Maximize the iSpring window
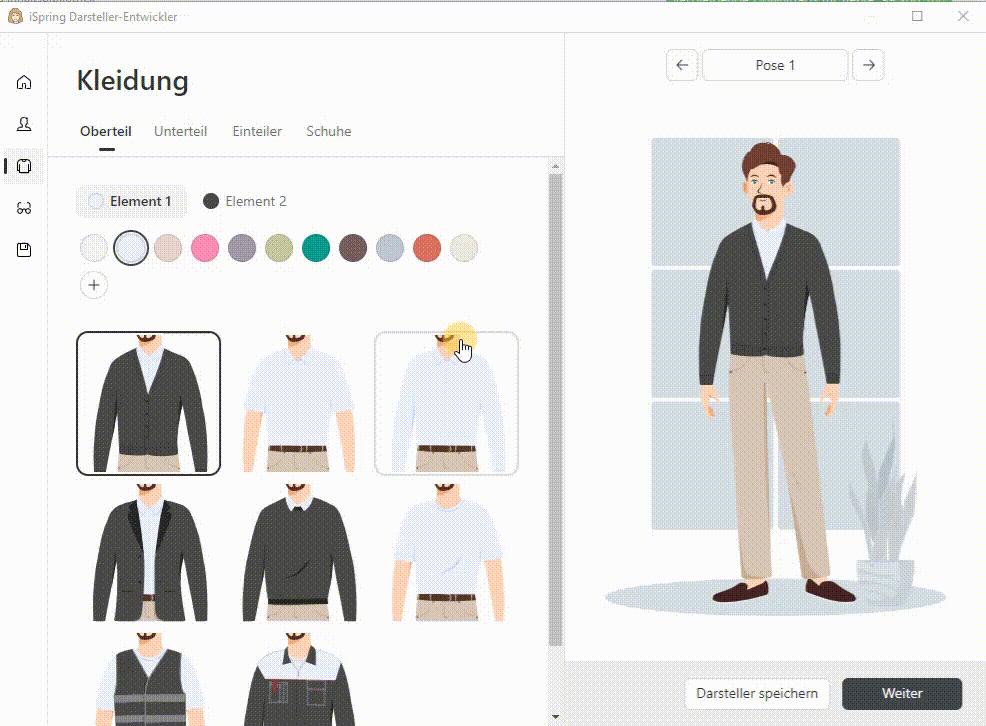986x726 pixels. click(x=917, y=16)
